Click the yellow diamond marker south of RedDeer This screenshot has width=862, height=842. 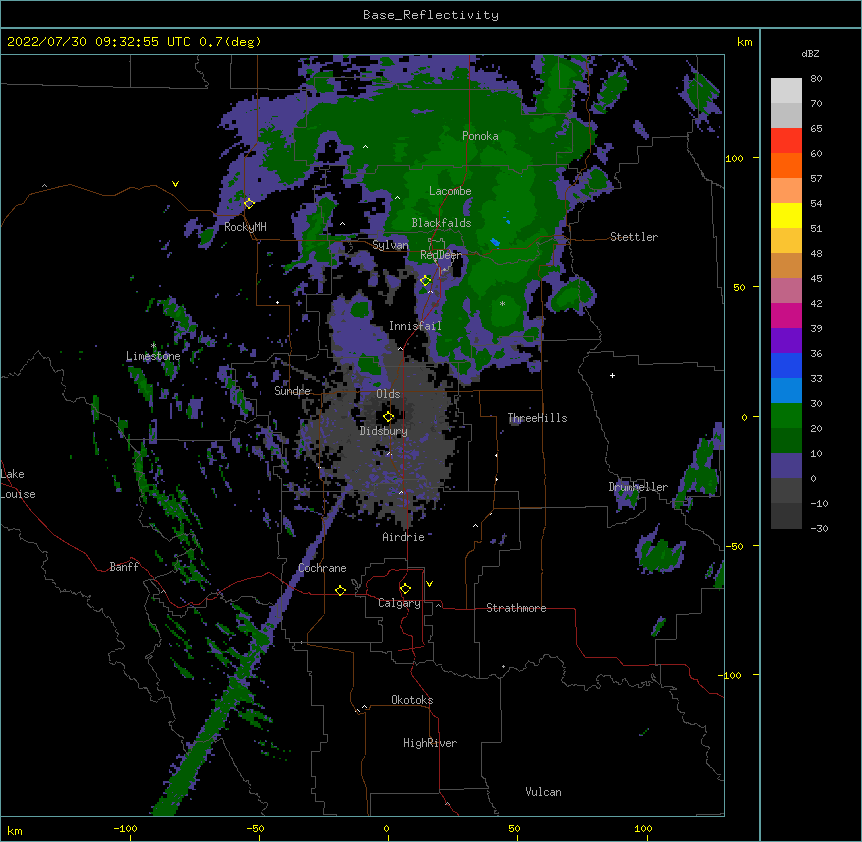click(426, 281)
